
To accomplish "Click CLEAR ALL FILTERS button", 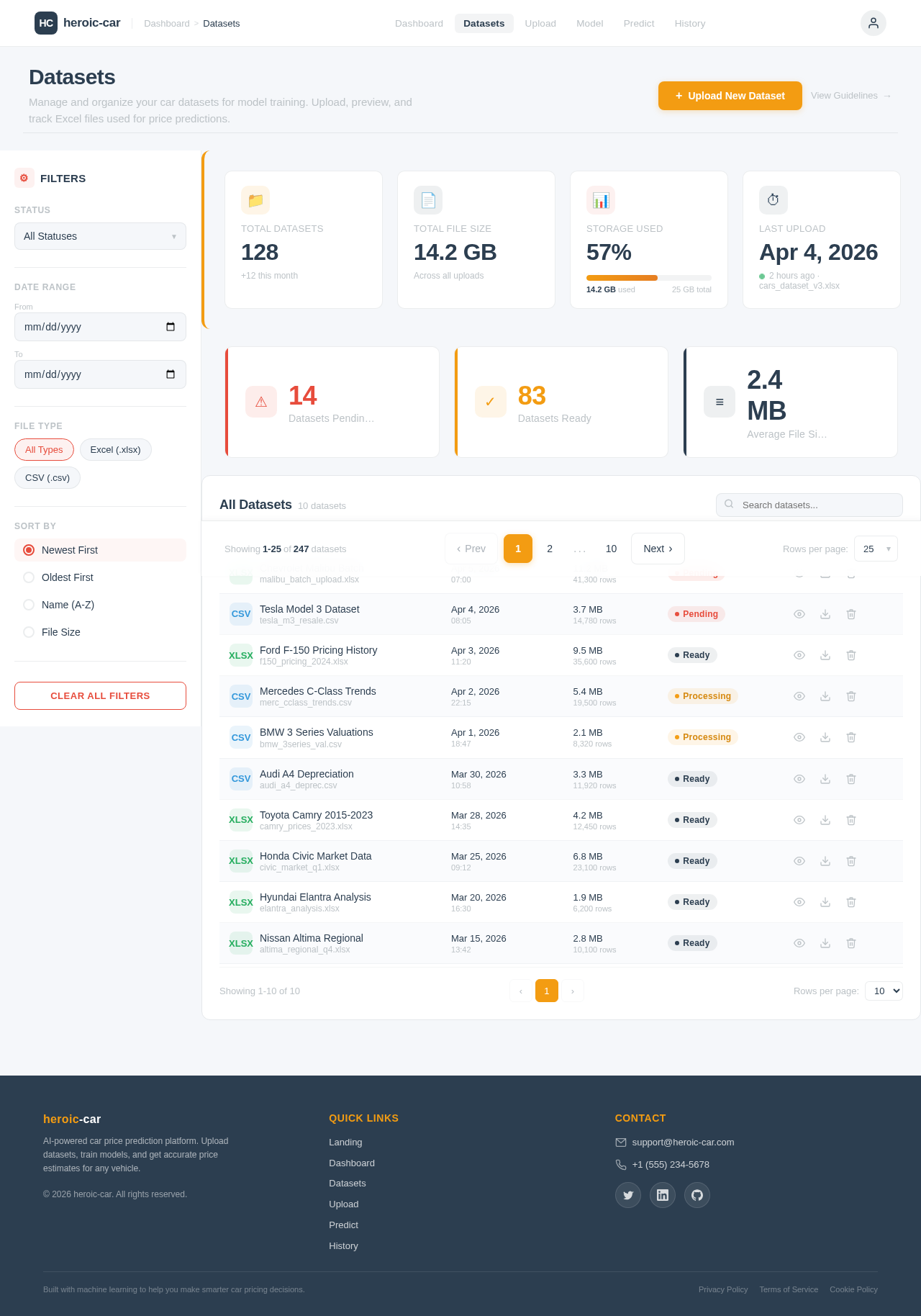I will coord(100,695).
